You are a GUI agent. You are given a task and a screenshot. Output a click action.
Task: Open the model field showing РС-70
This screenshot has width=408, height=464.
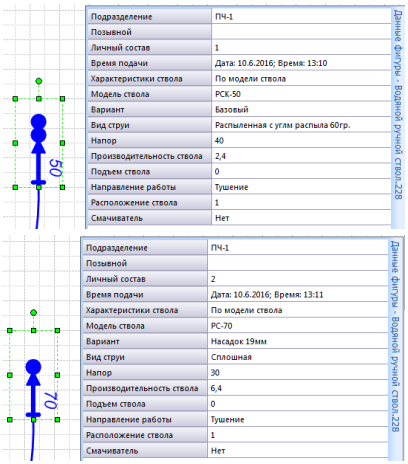[x=297, y=326]
